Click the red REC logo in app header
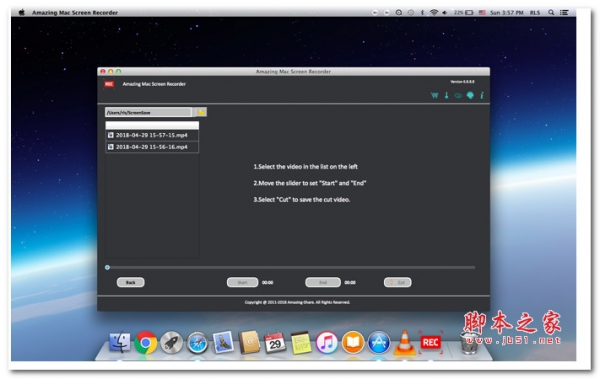This screenshot has width=600, height=379. (x=109, y=84)
